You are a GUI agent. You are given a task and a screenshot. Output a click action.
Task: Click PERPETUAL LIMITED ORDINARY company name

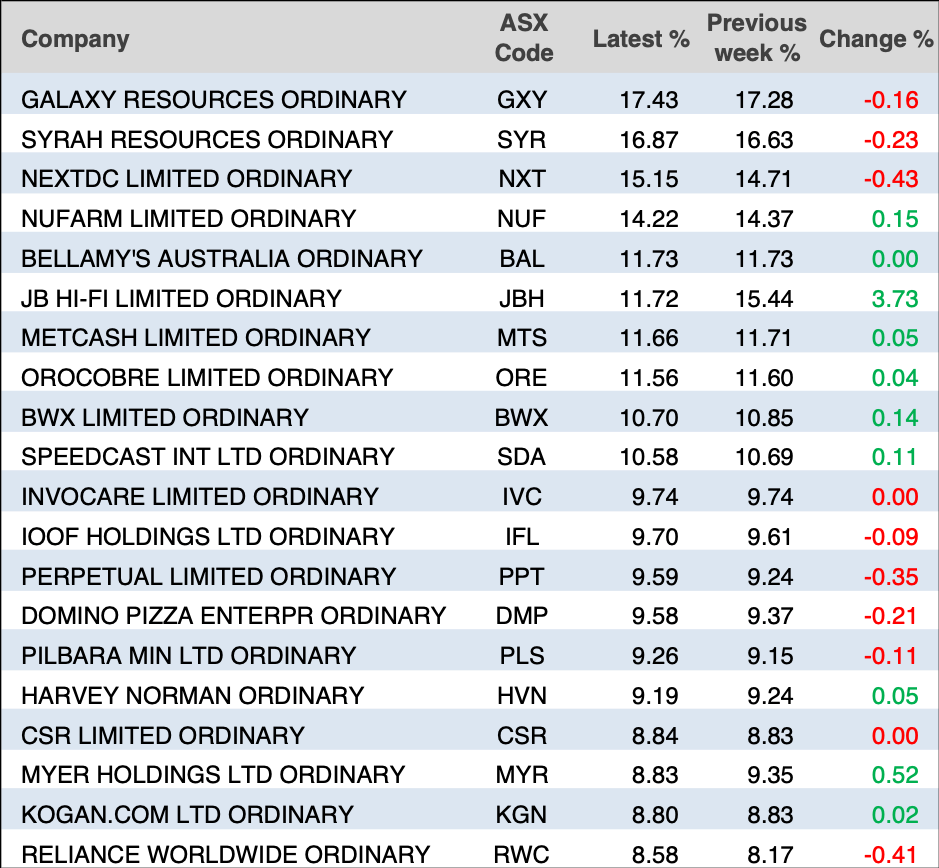[209, 577]
